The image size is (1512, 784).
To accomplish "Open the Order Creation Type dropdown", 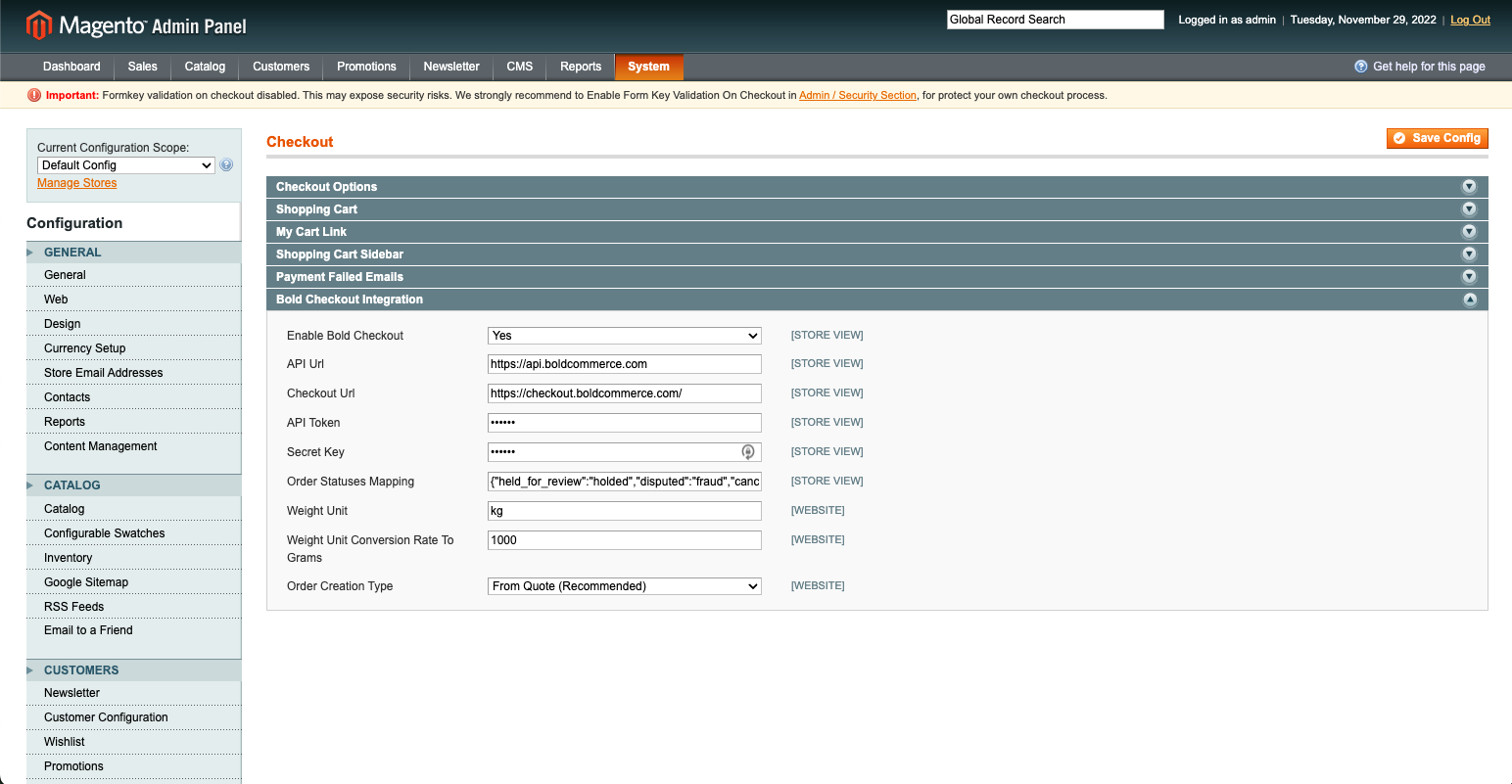I will (x=625, y=586).
